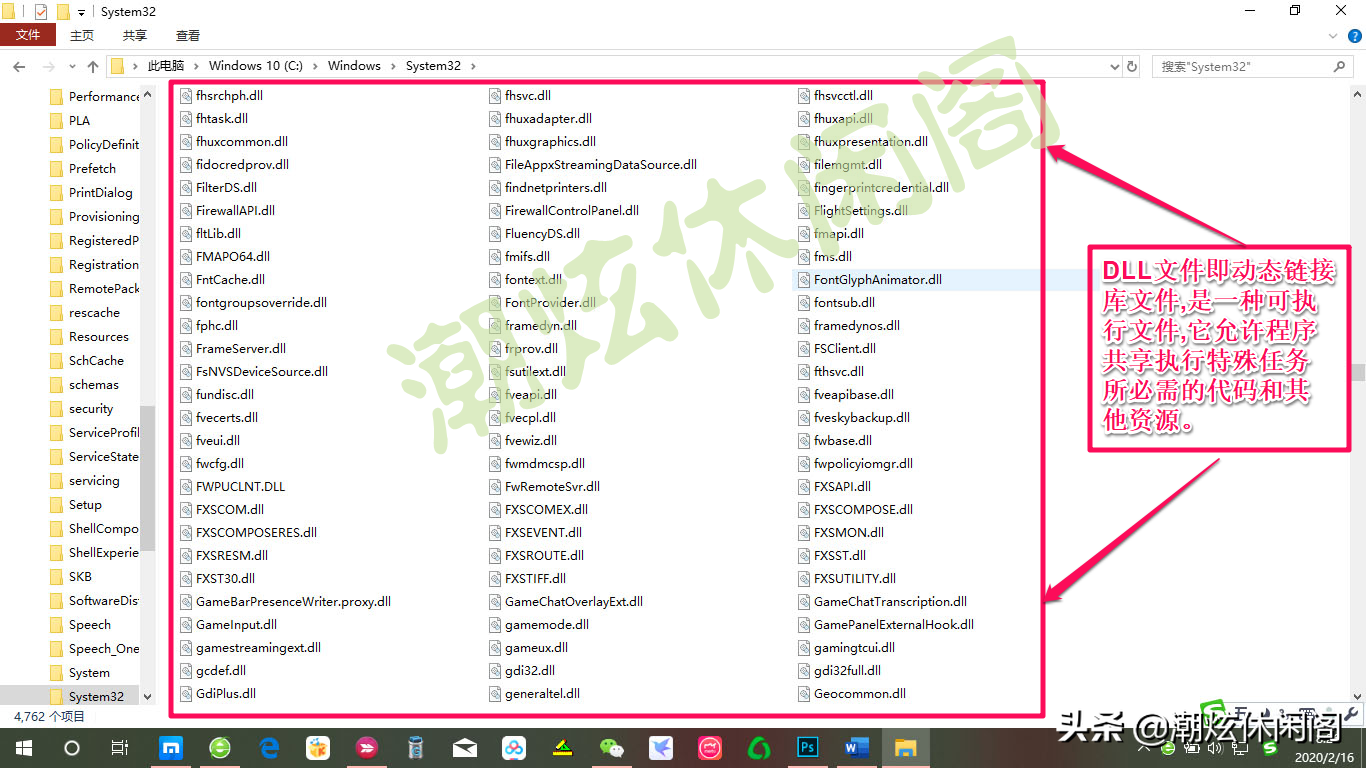Image resolution: width=1366 pixels, height=768 pixels.
Task: Select the Prefetch folder in tree
Action: pyautogui.click(x=92, y=168)
